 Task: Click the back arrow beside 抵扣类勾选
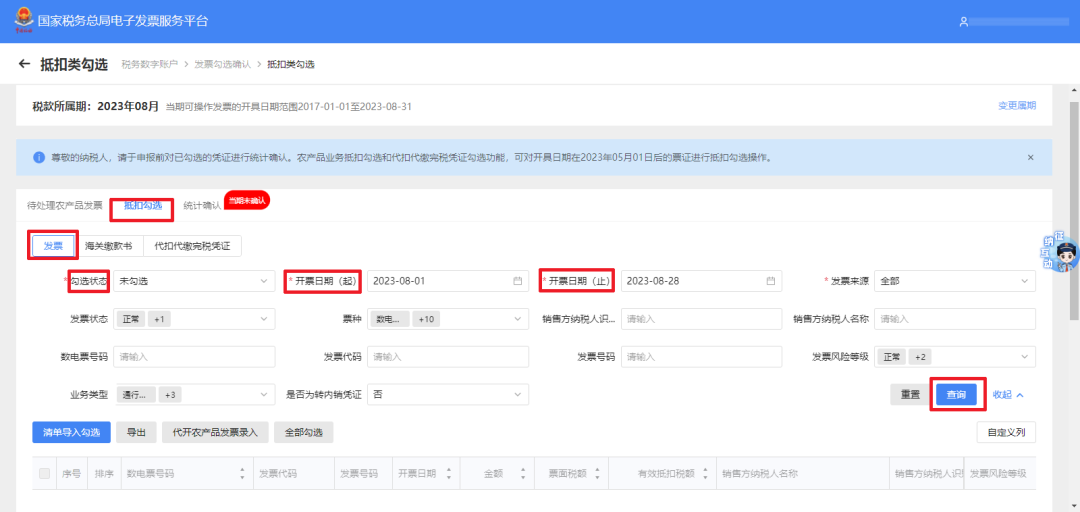[x=25, y=64]
